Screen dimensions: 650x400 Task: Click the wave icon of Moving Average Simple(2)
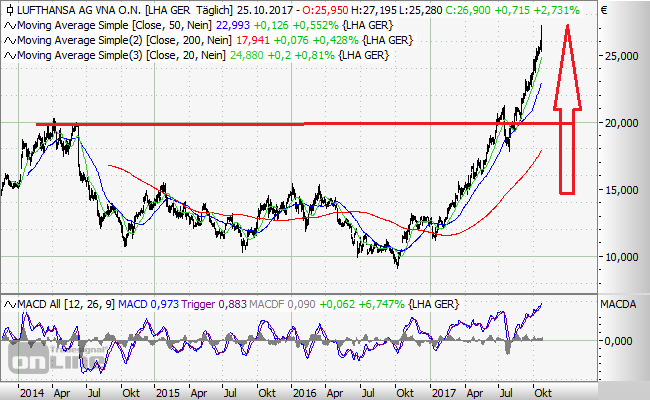[x=10, y=41]
